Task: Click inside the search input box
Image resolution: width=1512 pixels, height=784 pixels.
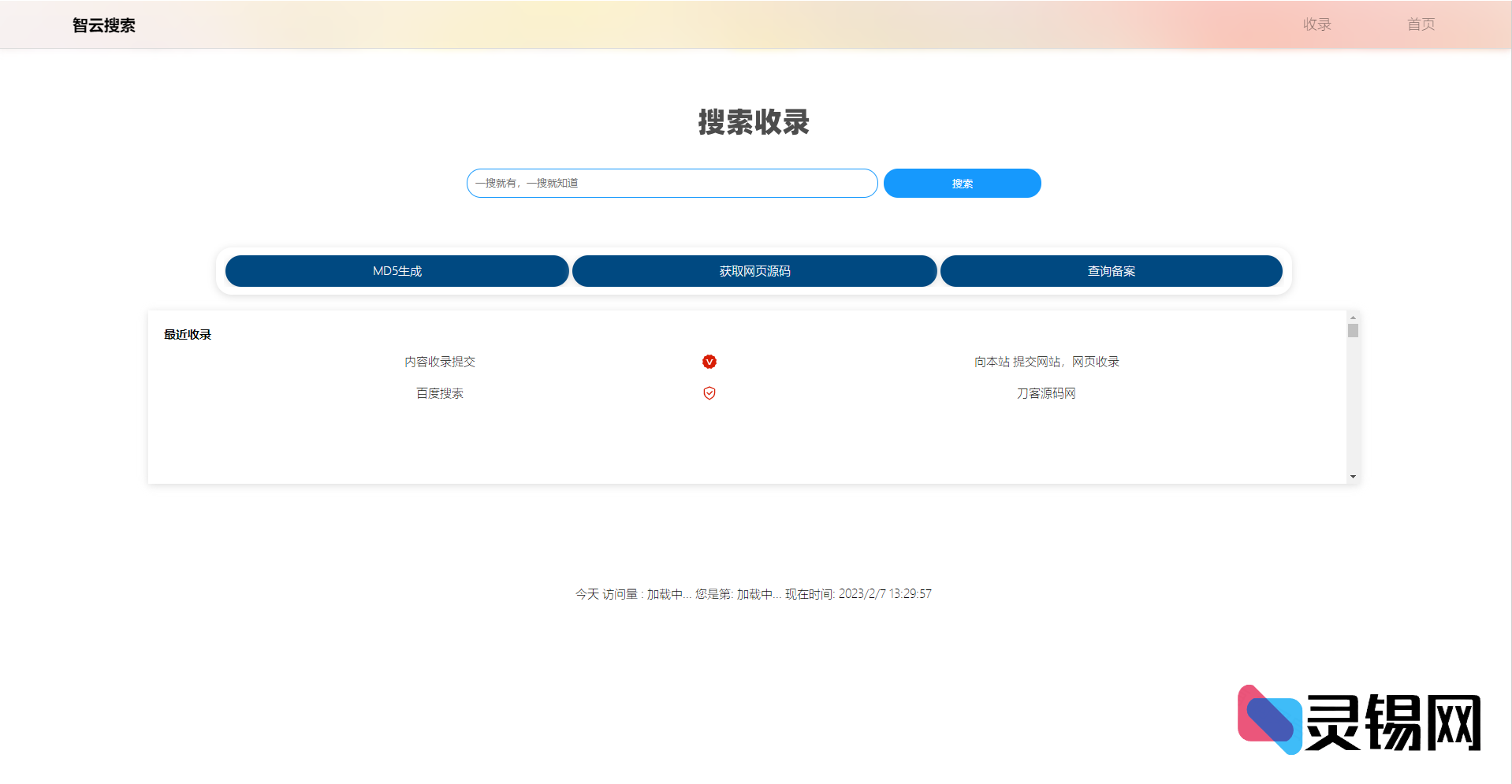Action: pos(671,183)
